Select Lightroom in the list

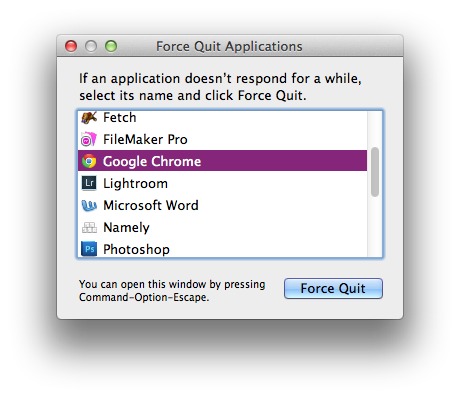pos(223,183)
